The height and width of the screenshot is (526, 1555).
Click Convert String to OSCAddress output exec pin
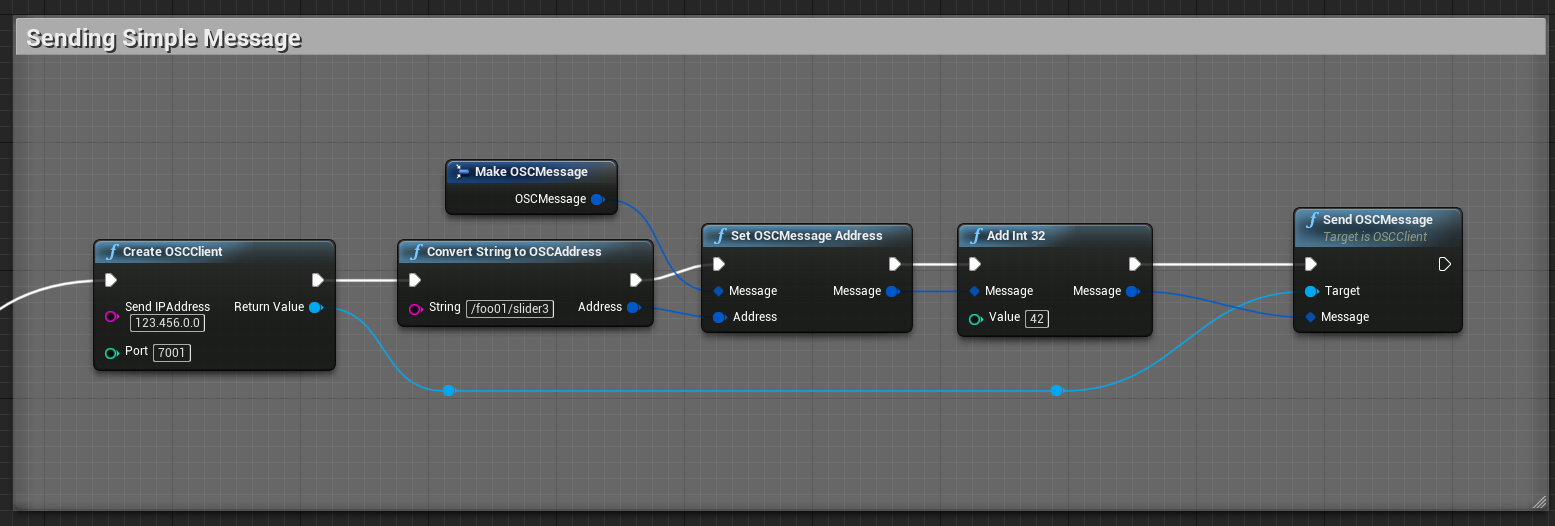(636, 280)
